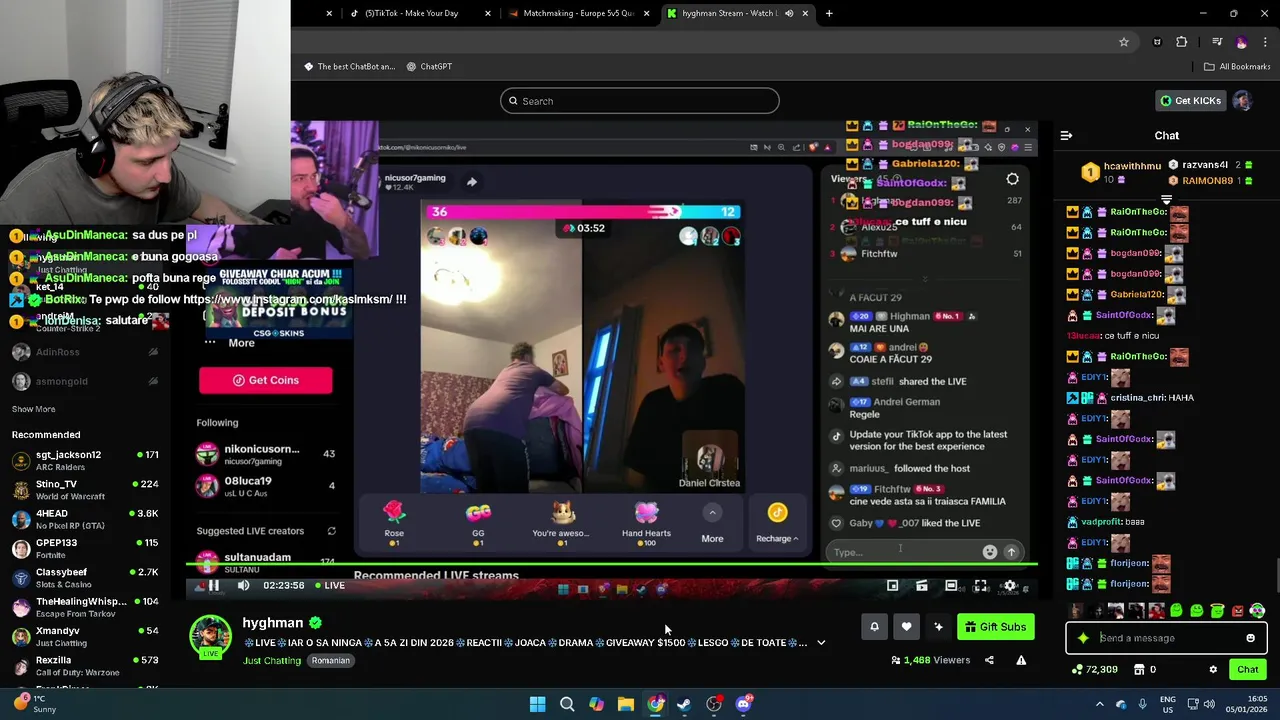Open File Explorer from taskbar
The height and width of the screenshot is (720, 1280).
click(x=625, y=704)
